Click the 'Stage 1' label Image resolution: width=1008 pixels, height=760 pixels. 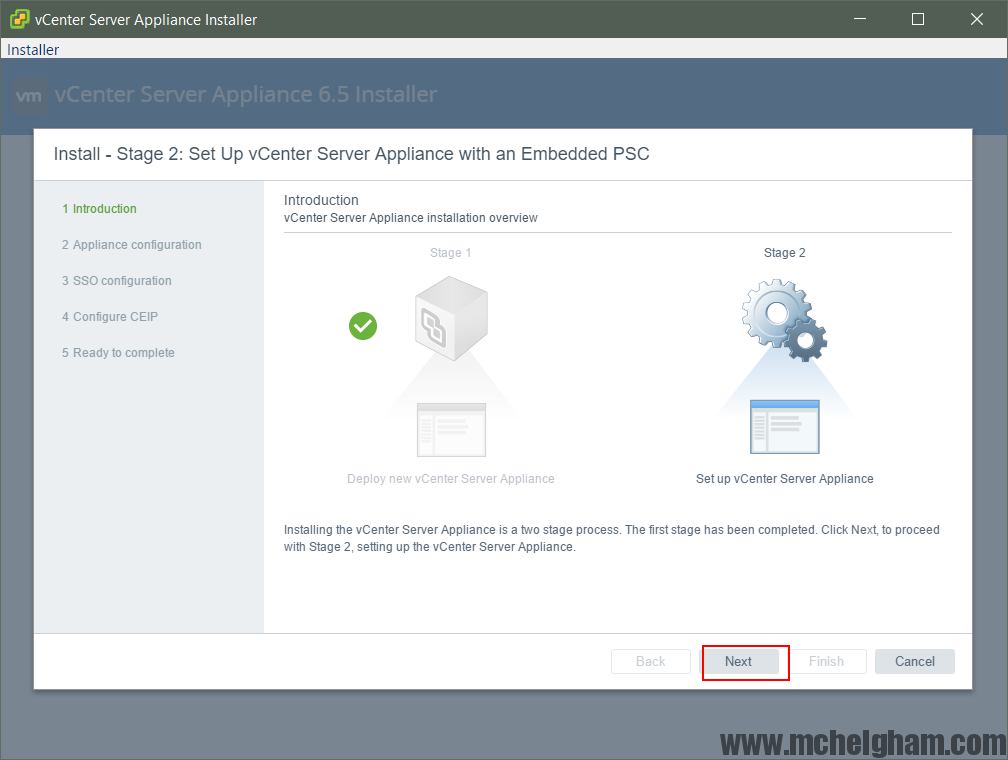[x=451, y=253]
